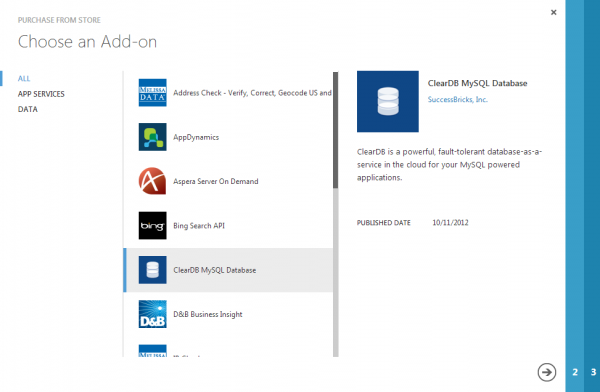Click the large ClearDB detail thumbnail

coord(388,101)
